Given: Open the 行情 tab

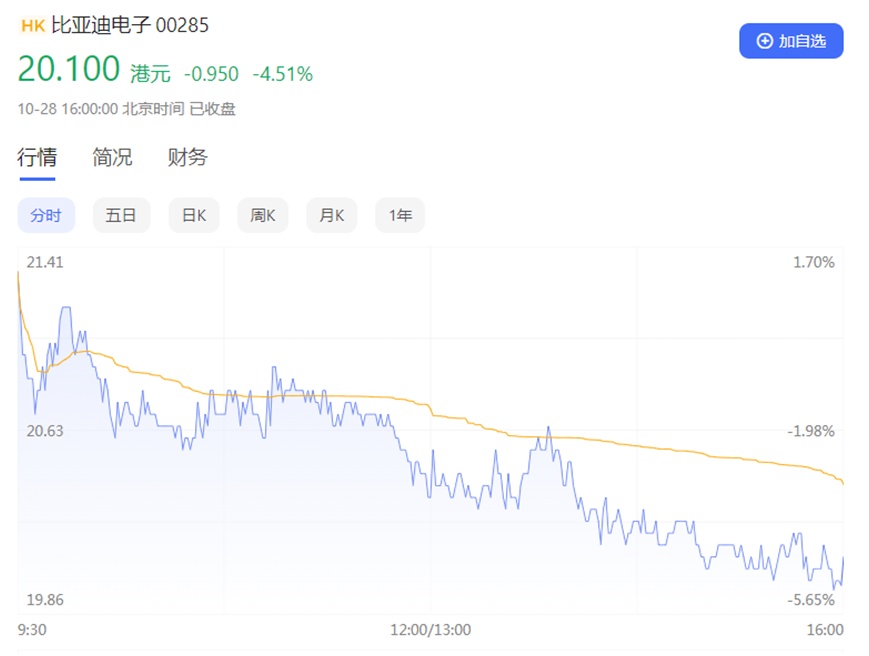Looking at the screenshot, I should coord(37,157).
